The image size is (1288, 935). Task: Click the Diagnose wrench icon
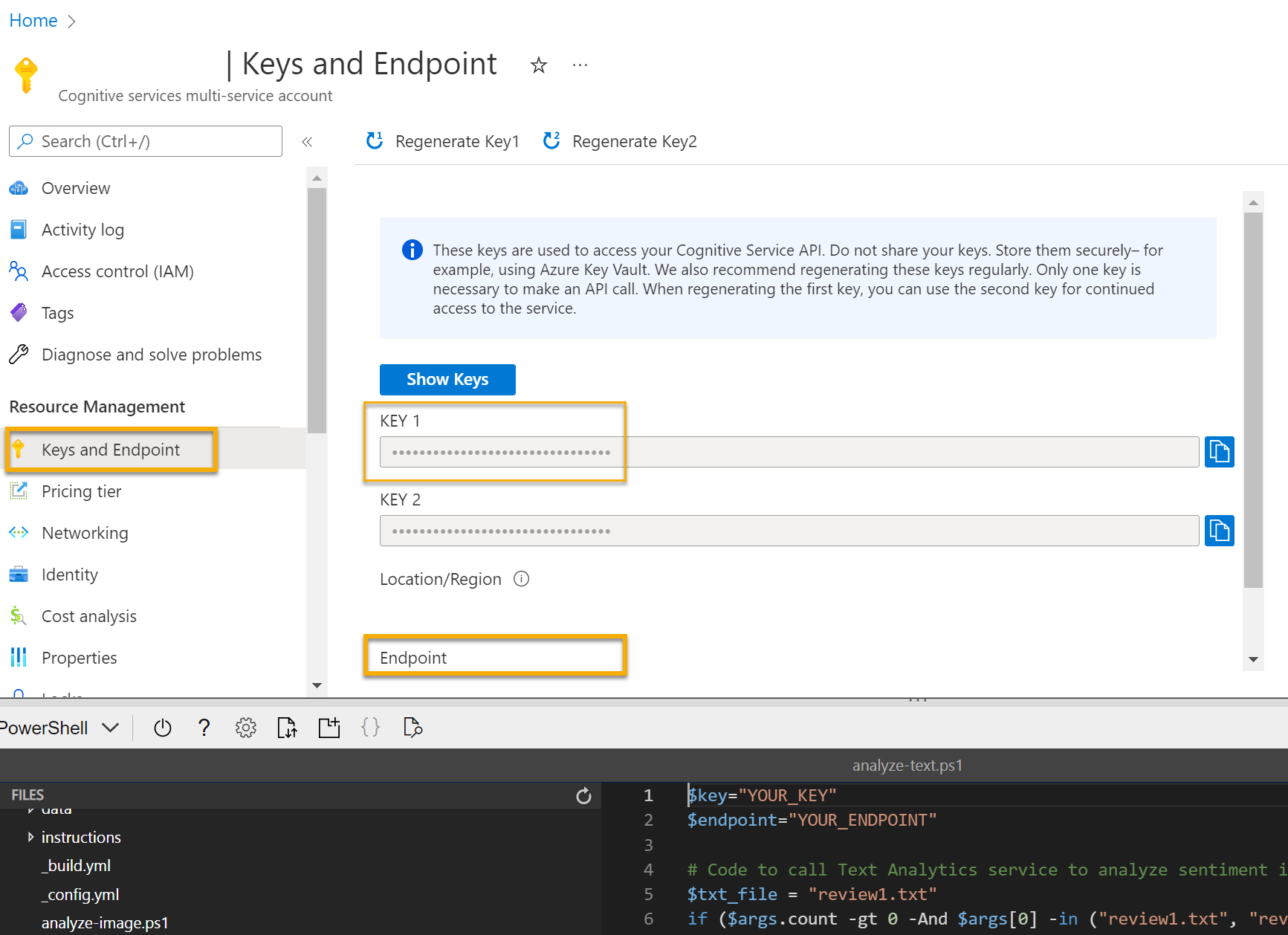[19, 355]
